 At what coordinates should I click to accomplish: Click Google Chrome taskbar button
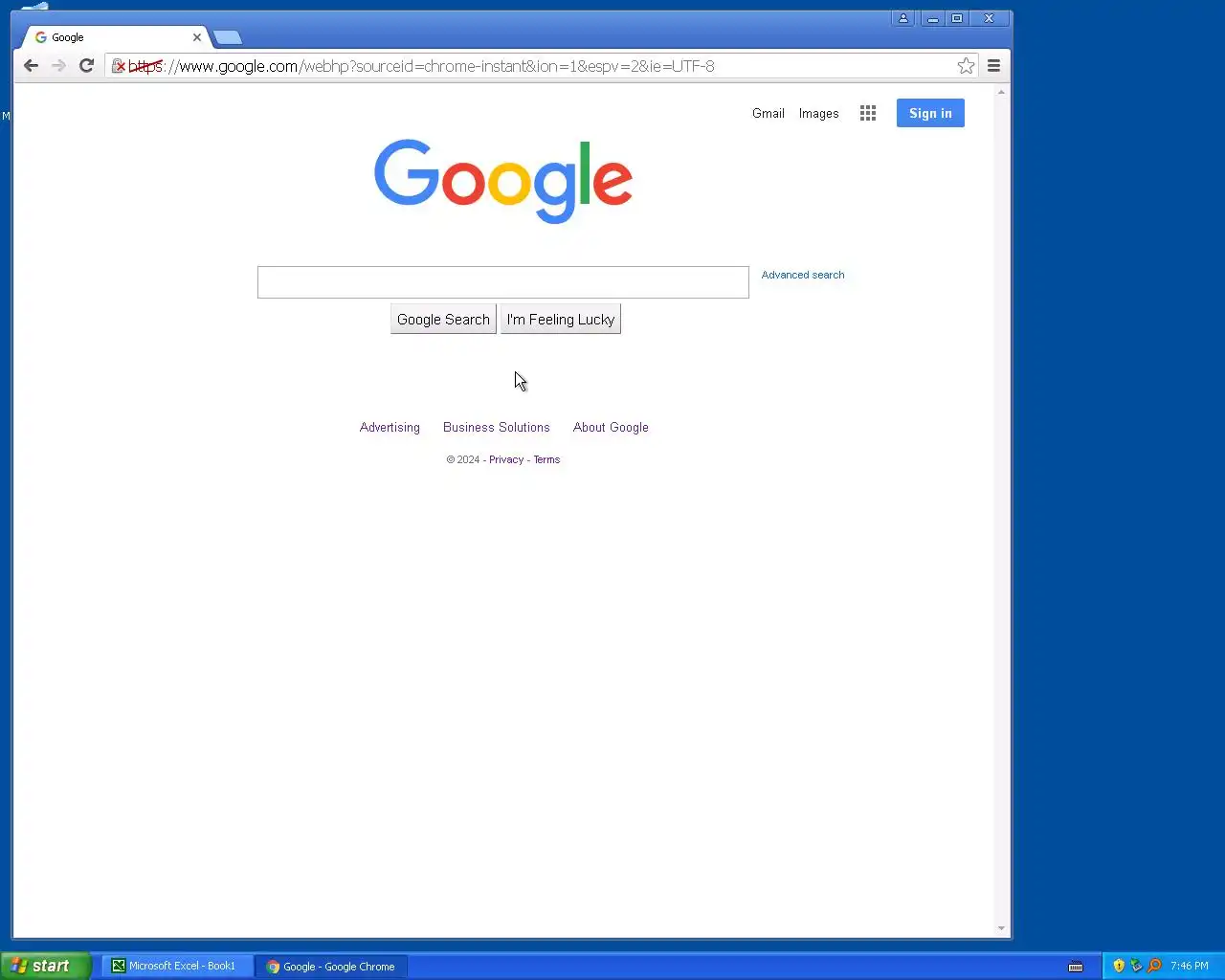[331, 967]
